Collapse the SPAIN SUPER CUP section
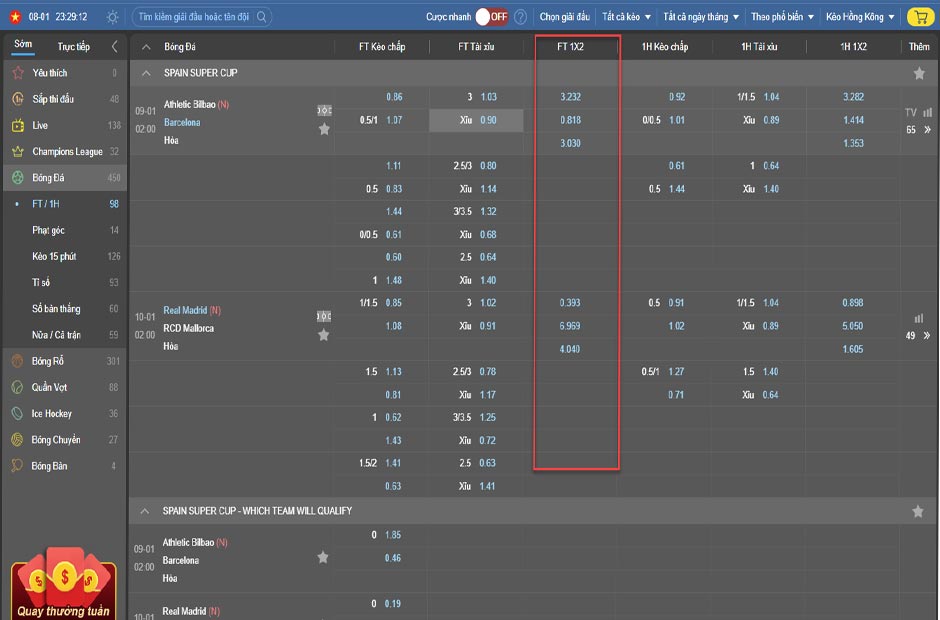This screenshot has width=940, height=620. (x=146, y=73)
